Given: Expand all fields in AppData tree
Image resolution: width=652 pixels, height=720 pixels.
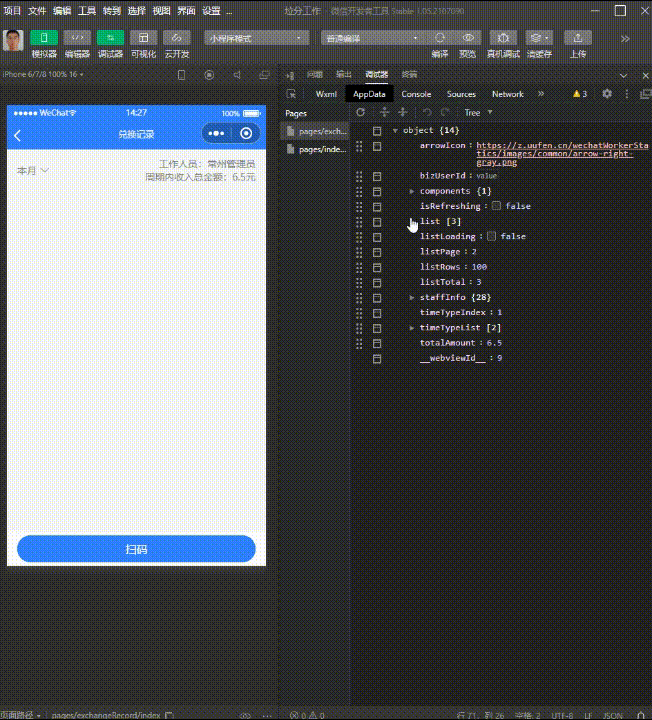Looking at the screenshot, I should point(384,112).
